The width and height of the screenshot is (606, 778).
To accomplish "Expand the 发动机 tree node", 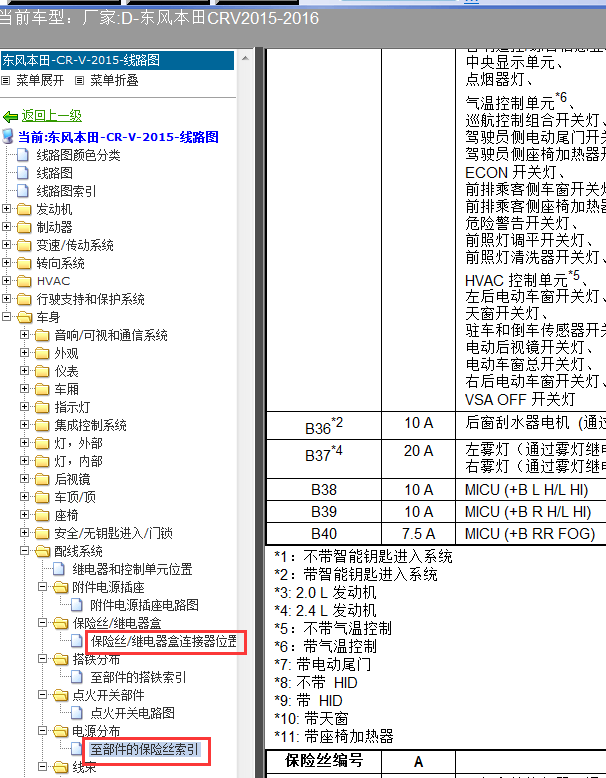I will tap(6, 209).
